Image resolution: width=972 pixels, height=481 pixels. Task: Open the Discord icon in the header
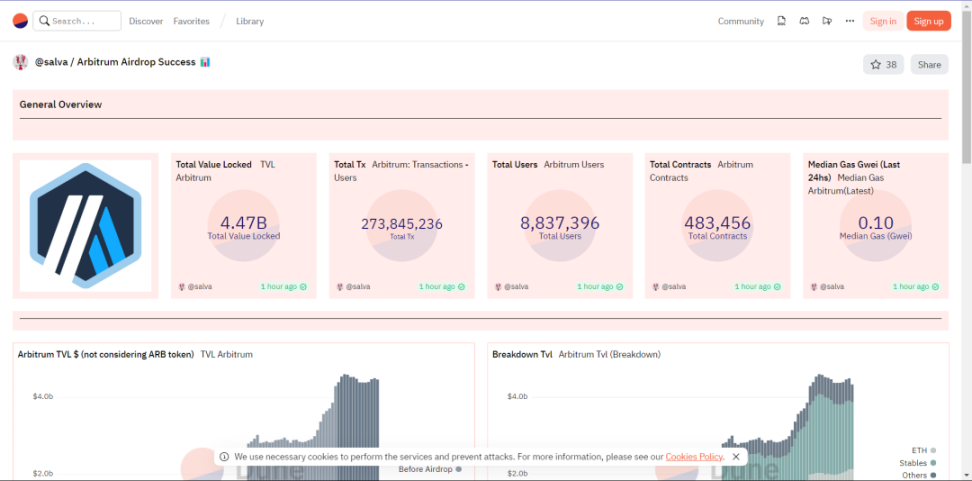pyautogui.click(x=804, y=21)
